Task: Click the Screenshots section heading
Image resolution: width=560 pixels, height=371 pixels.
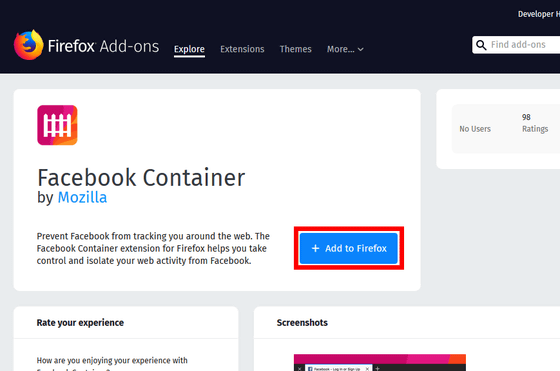Action: coord(302,323)
